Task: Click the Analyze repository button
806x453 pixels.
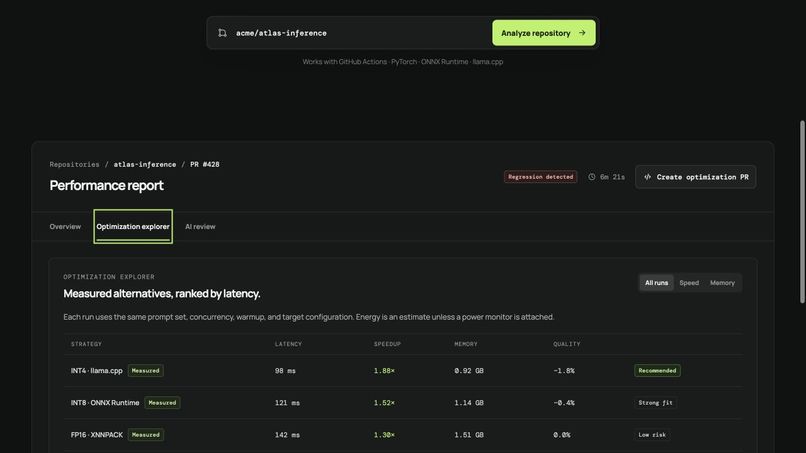Action: (x=544, y=33)
